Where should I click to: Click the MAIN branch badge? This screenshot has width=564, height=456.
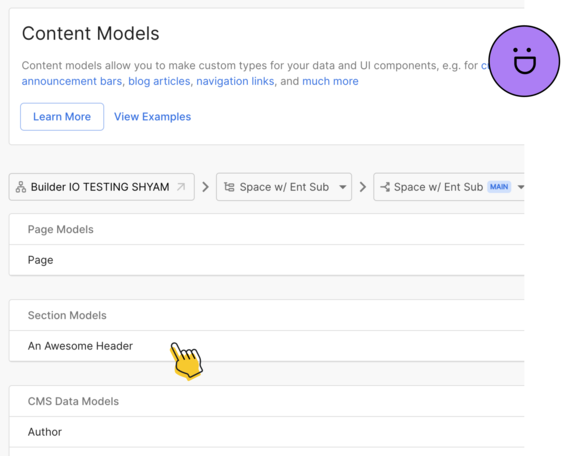point(499,187)
